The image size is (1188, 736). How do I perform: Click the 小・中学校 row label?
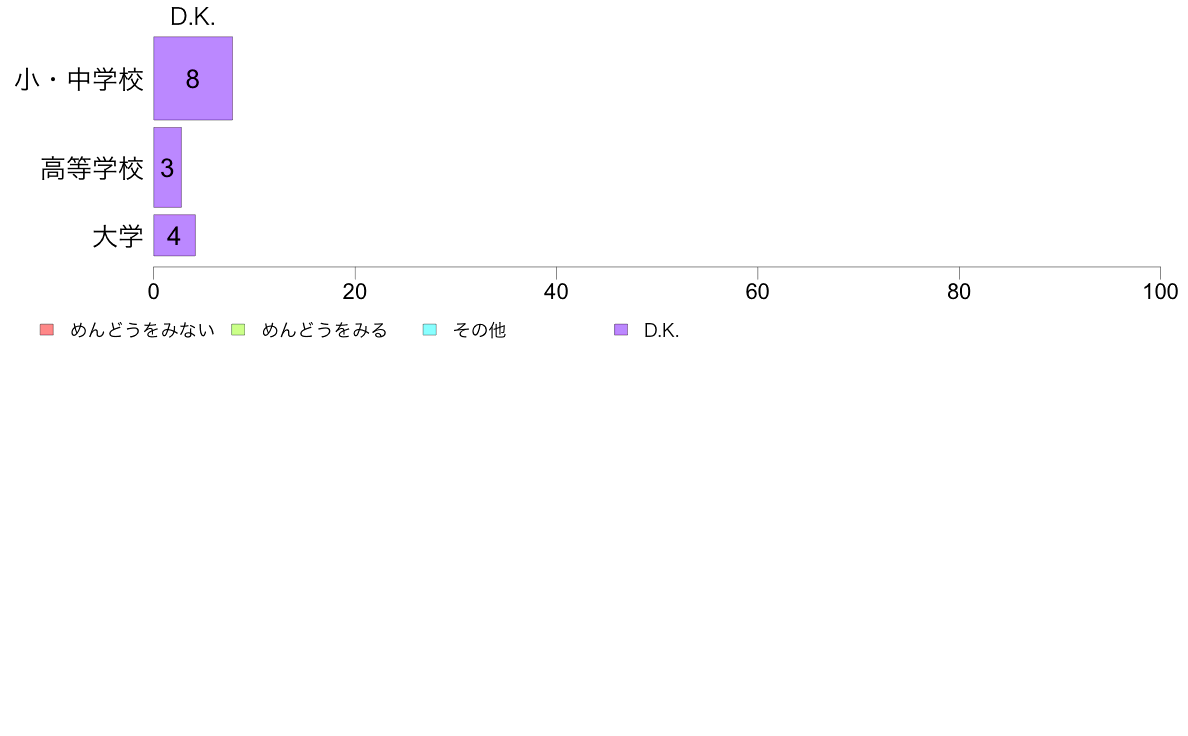click(79, 79)
